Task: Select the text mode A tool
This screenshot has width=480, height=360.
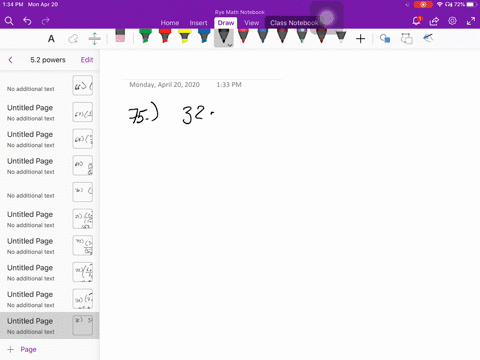Action: (x=51, y=39)
